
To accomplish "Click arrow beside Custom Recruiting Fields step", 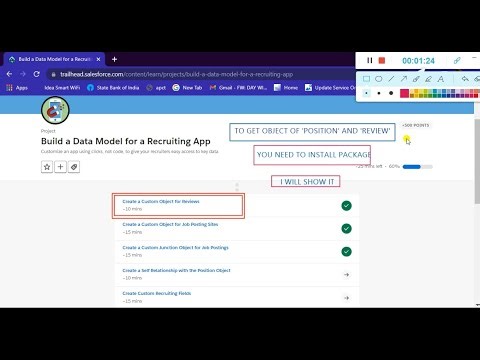I will point(347,298).
